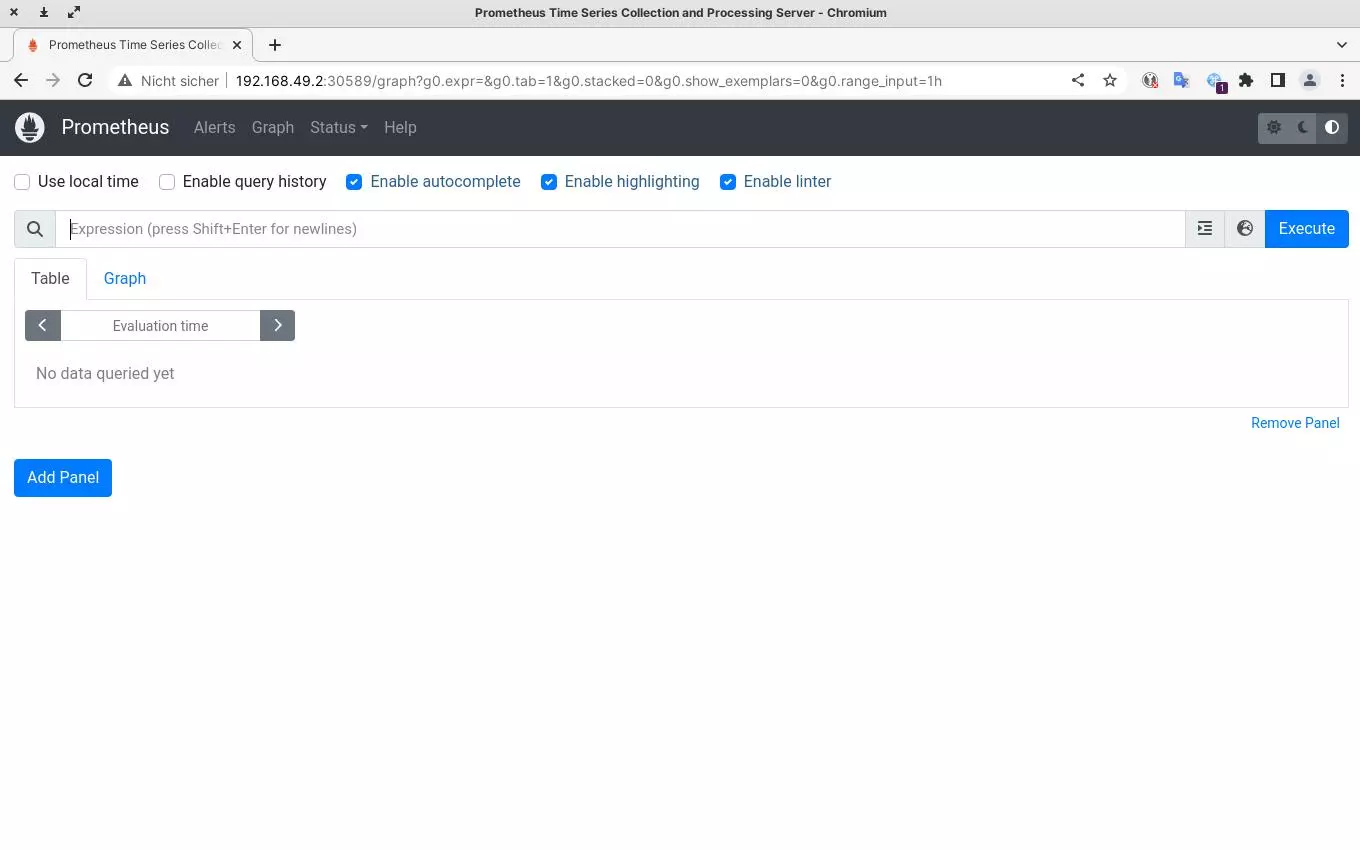
Task: Select the browser-preferred auto theme contrast icon
Action: 1332,128
